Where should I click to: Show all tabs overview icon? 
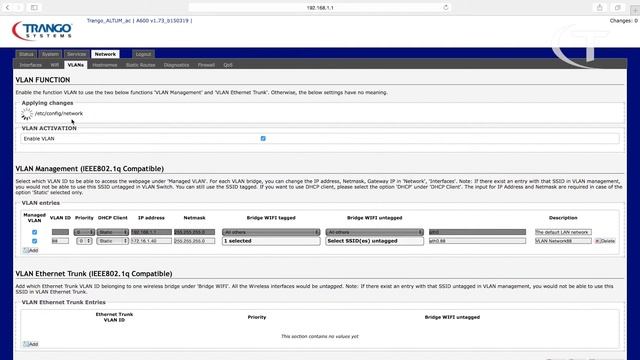coord(618,7)
